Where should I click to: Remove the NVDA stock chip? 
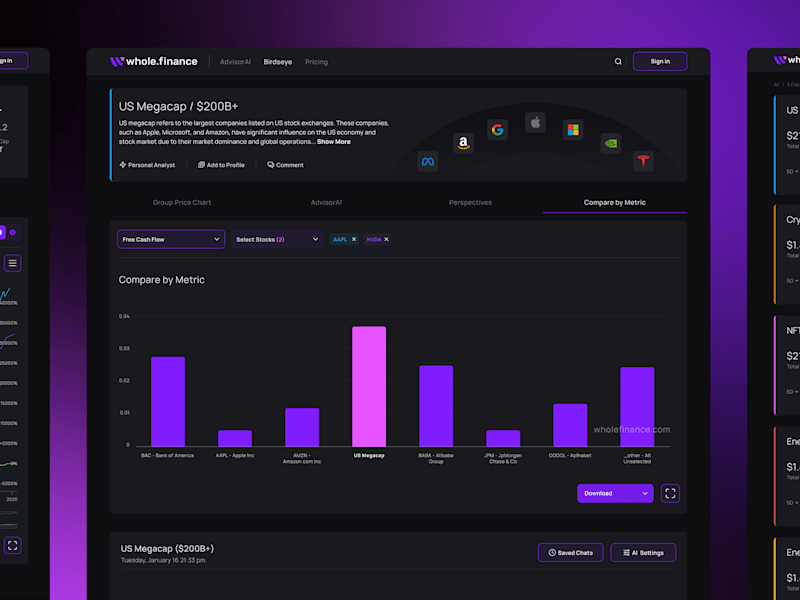pyautogui.click(x=387, y=239)
